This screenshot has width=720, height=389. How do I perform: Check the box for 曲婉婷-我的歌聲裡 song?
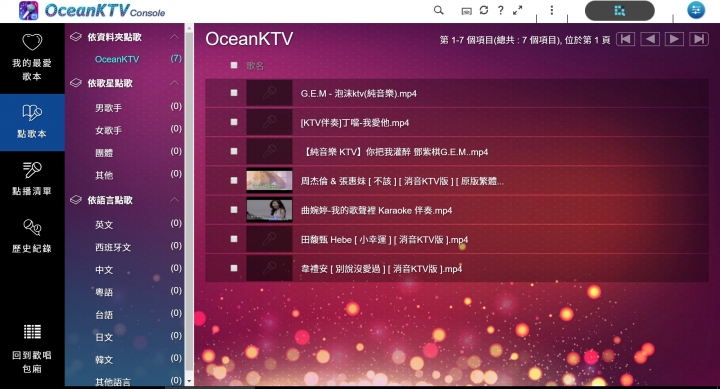tap(234, 210)
